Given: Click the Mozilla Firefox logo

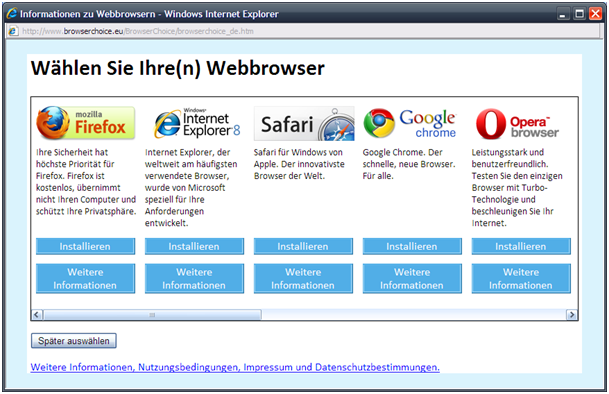Looking at the screenshot, I should tap(86, 123).
